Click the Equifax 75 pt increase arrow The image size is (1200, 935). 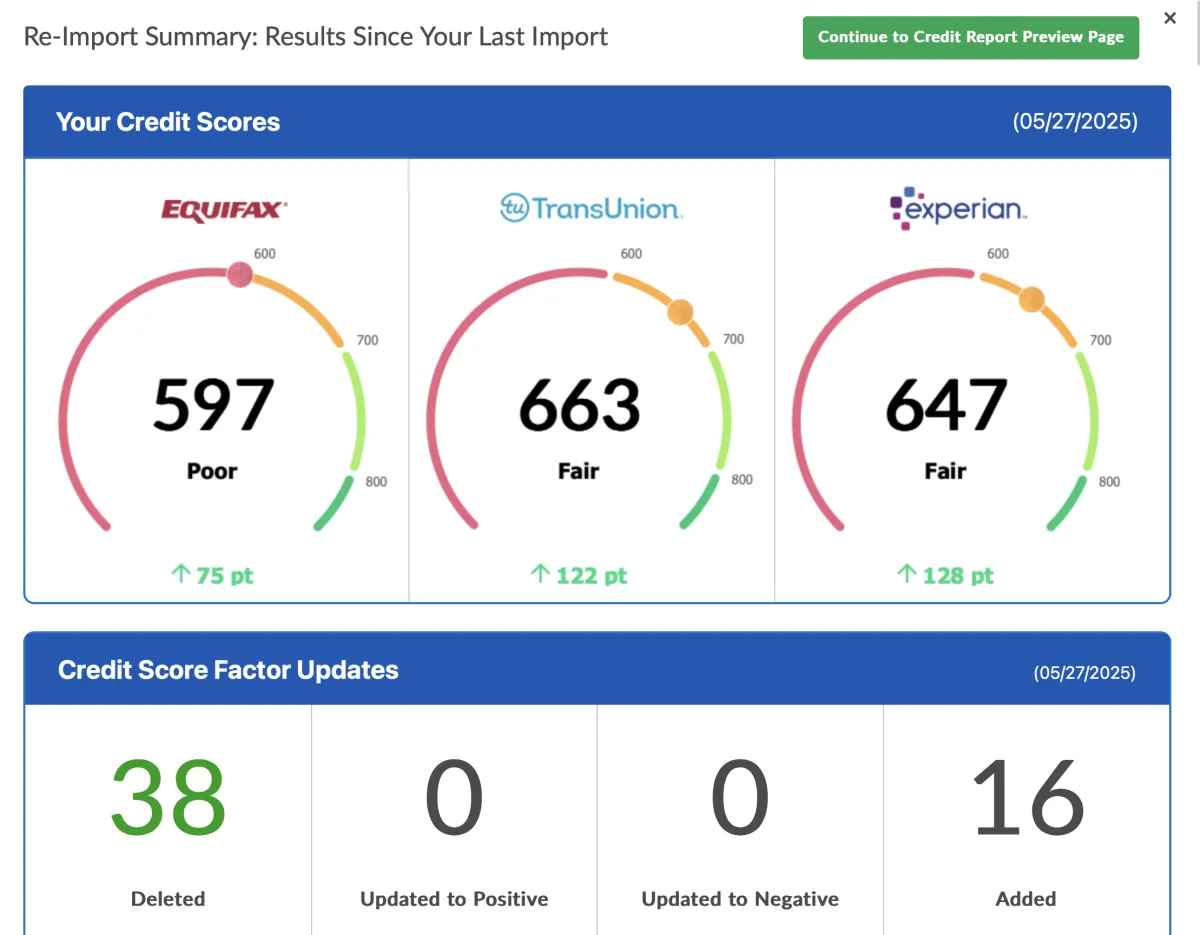pyautogui.click(x=181, y=575)
